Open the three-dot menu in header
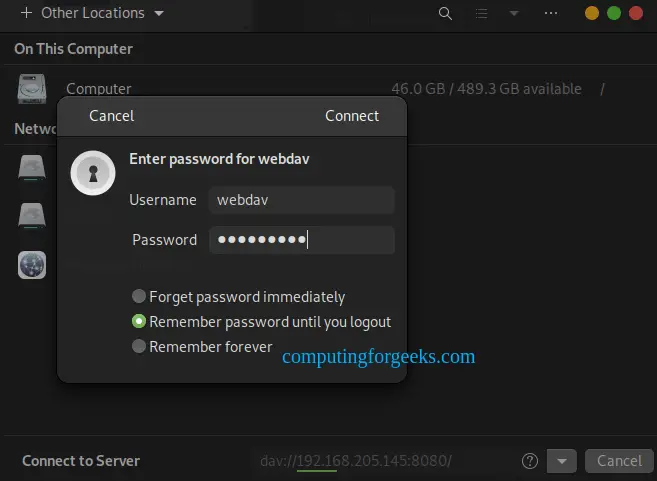This screenshot has height=481, width=657. coord(551,13)
